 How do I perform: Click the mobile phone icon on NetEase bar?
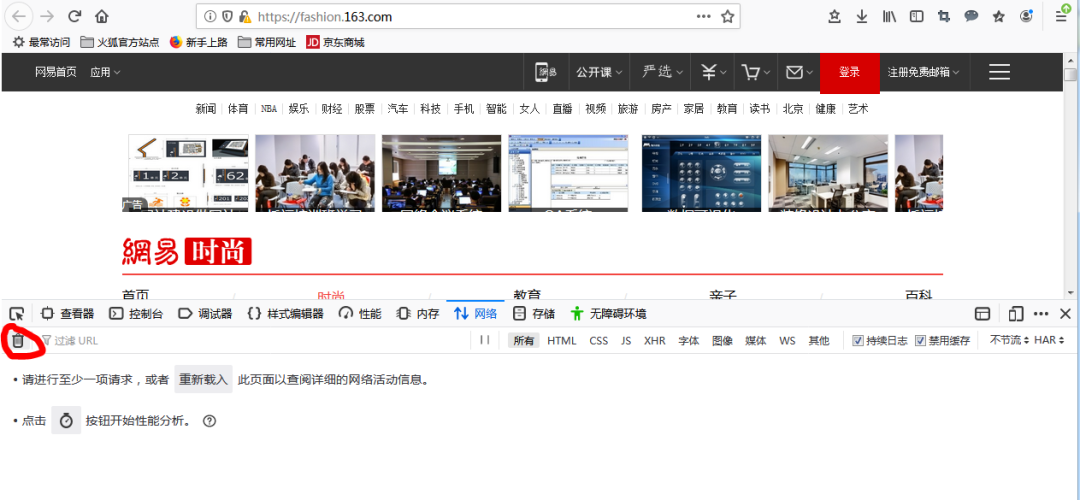tap(546, 72)
